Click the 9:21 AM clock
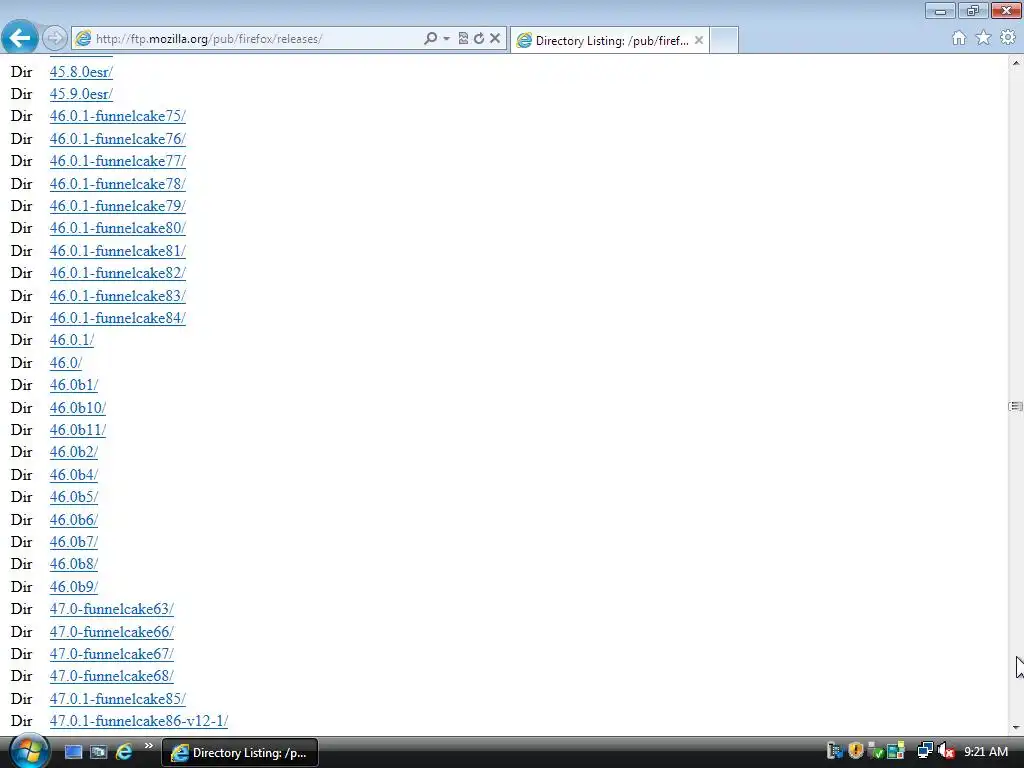1024x768 pixels. point(986,752)
